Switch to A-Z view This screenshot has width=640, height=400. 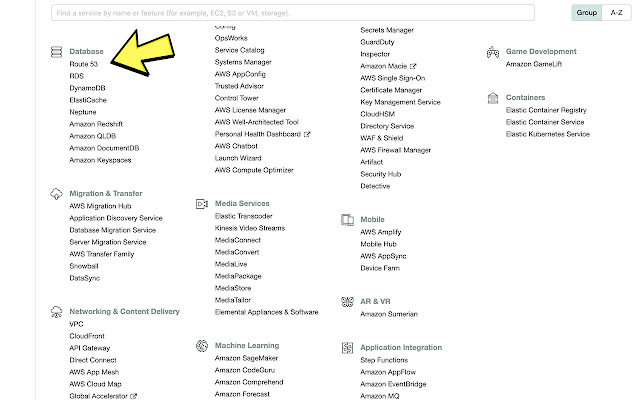tap(616, 13)
